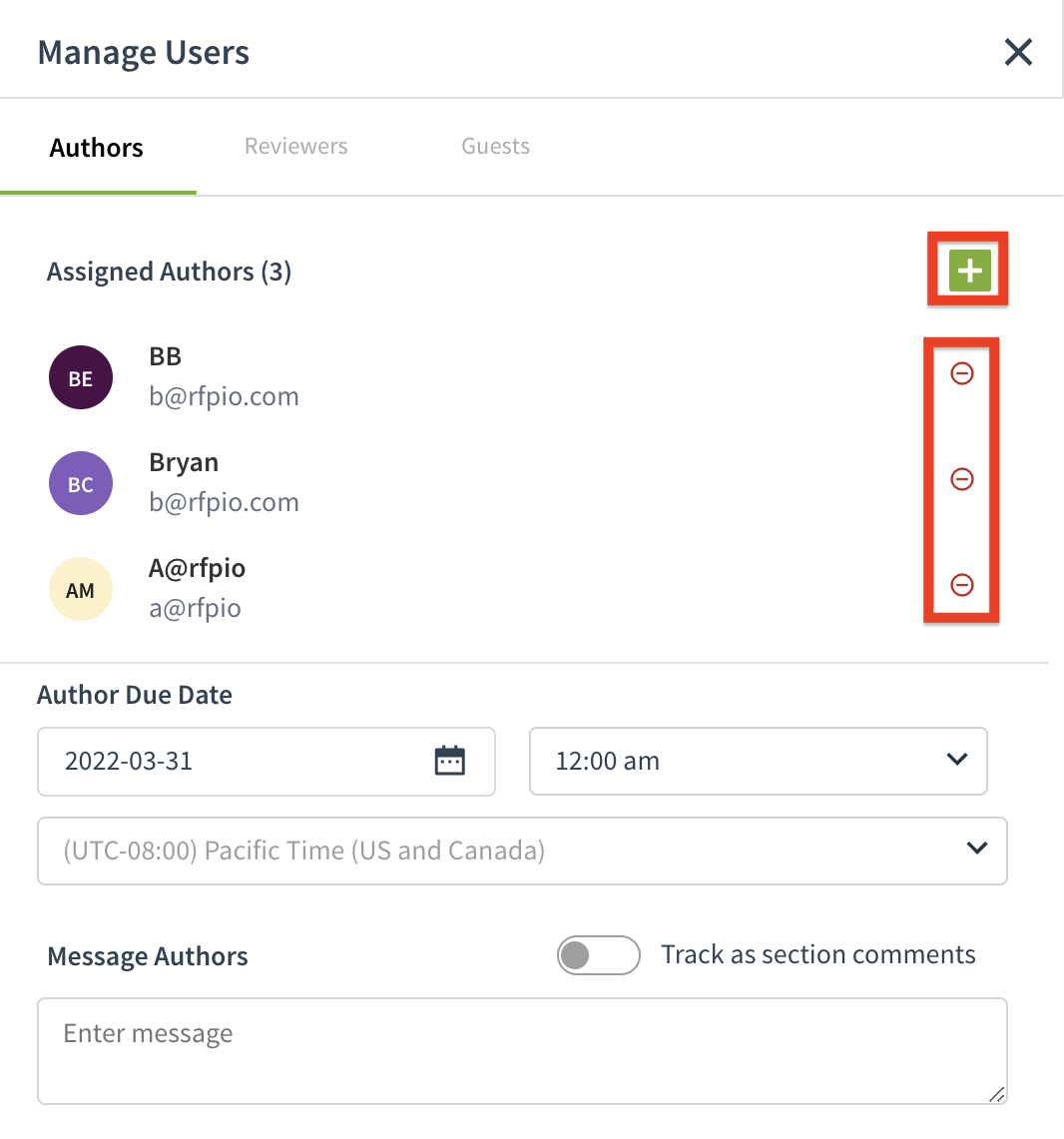Click the BC avatar circle
This screenshot has width=1064, height=1139.
tap(81, 484)
